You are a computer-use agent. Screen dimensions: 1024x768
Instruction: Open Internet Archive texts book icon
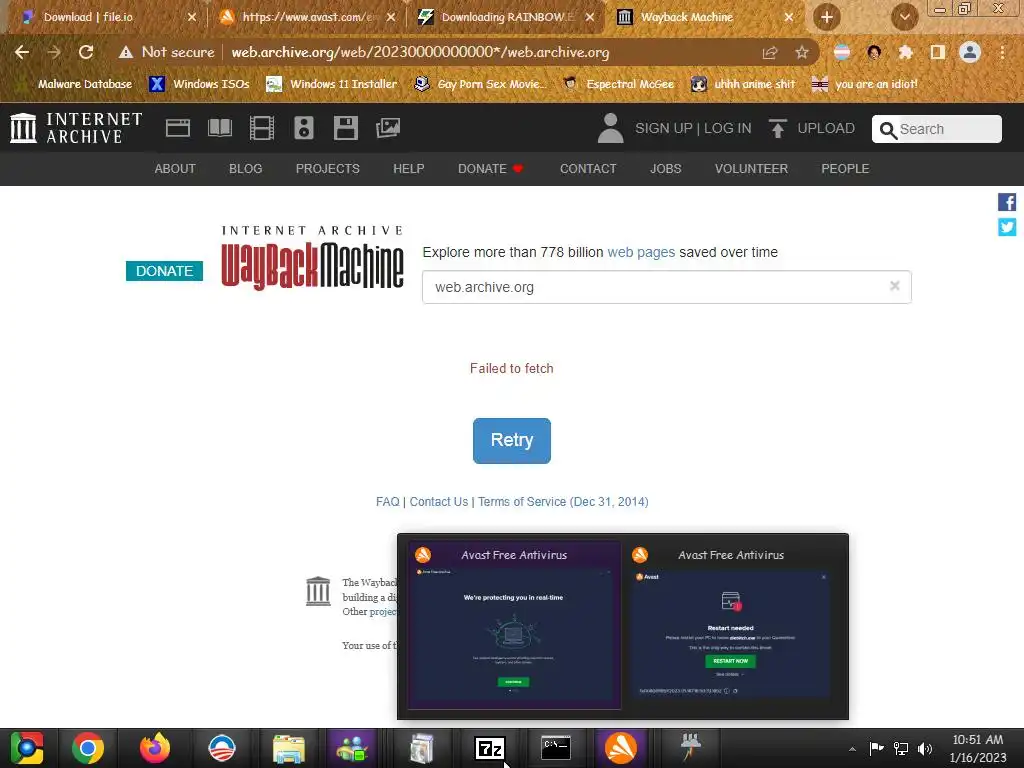(219, 128)
